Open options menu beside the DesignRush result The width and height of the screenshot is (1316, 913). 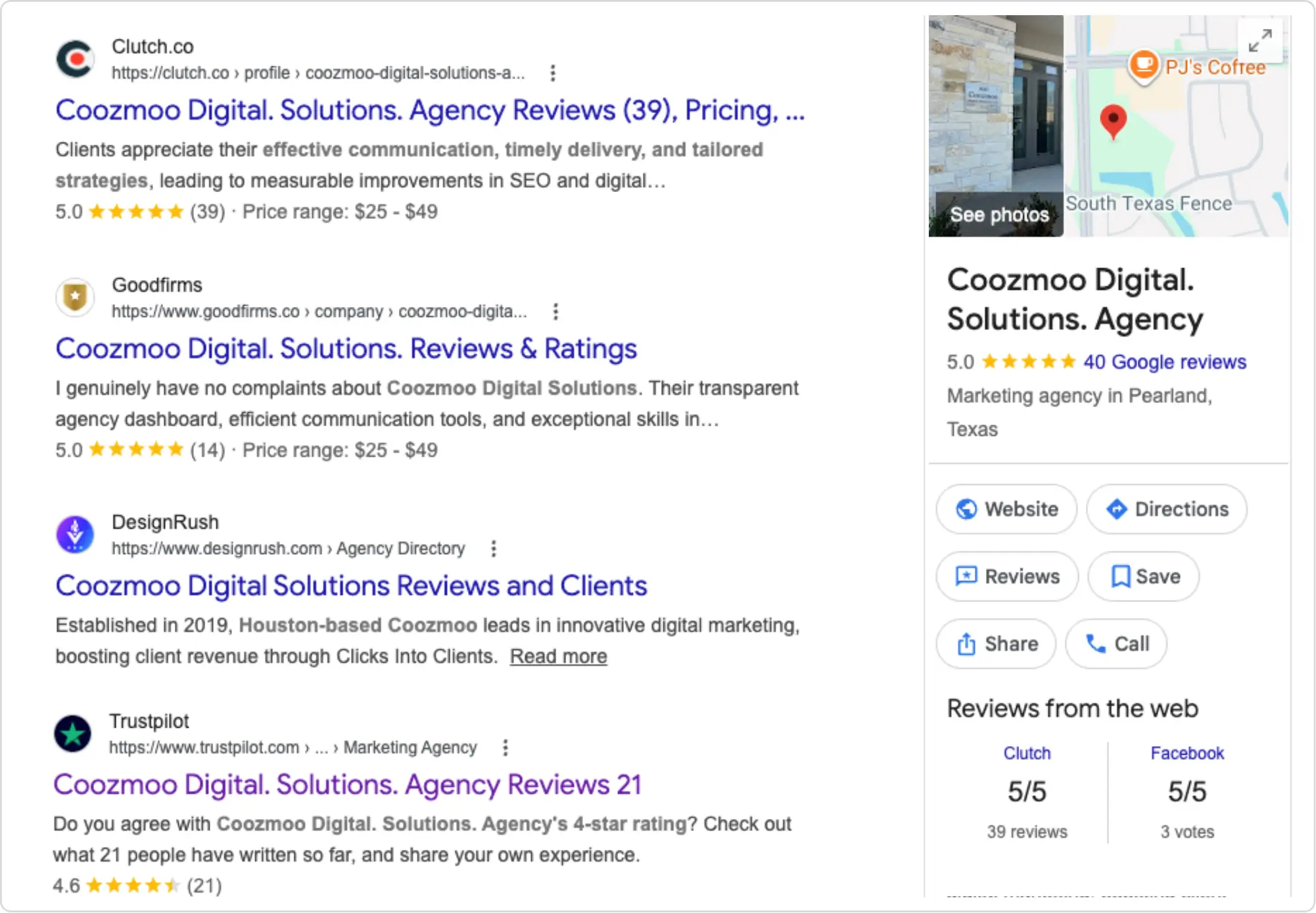[492, 549]
